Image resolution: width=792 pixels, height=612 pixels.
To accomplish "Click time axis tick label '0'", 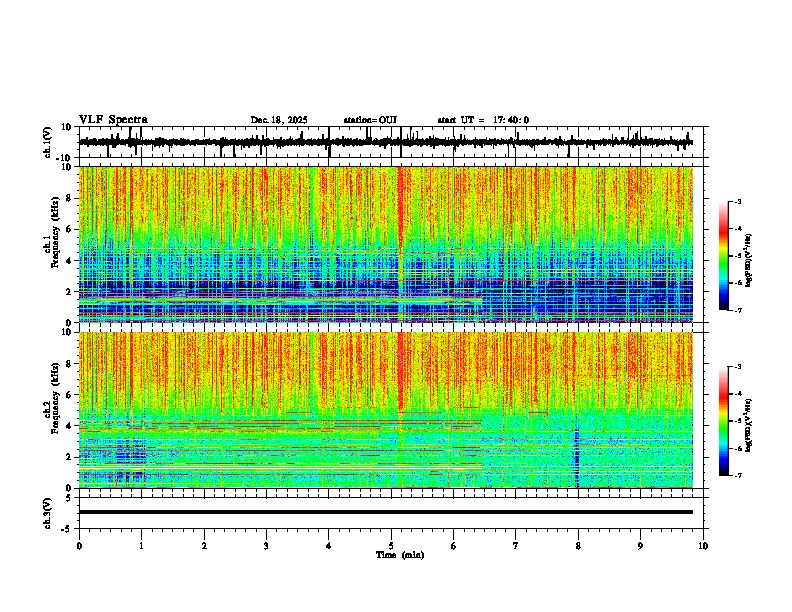I will pyautogui.click(x=79, y=546).
